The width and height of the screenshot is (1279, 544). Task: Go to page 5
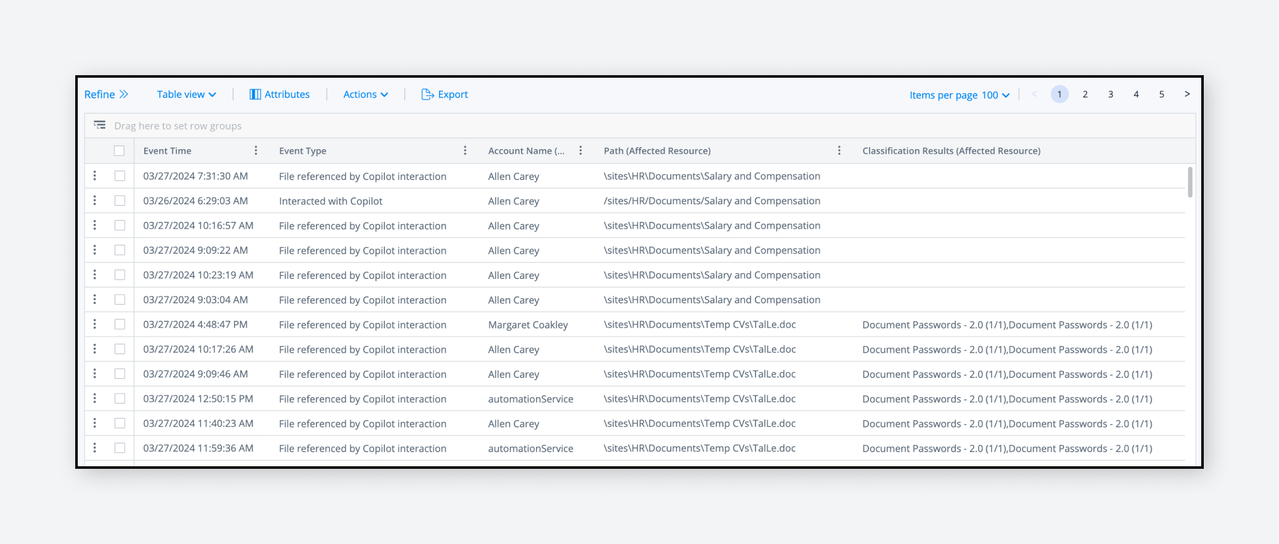click(x=1161, y=94)
